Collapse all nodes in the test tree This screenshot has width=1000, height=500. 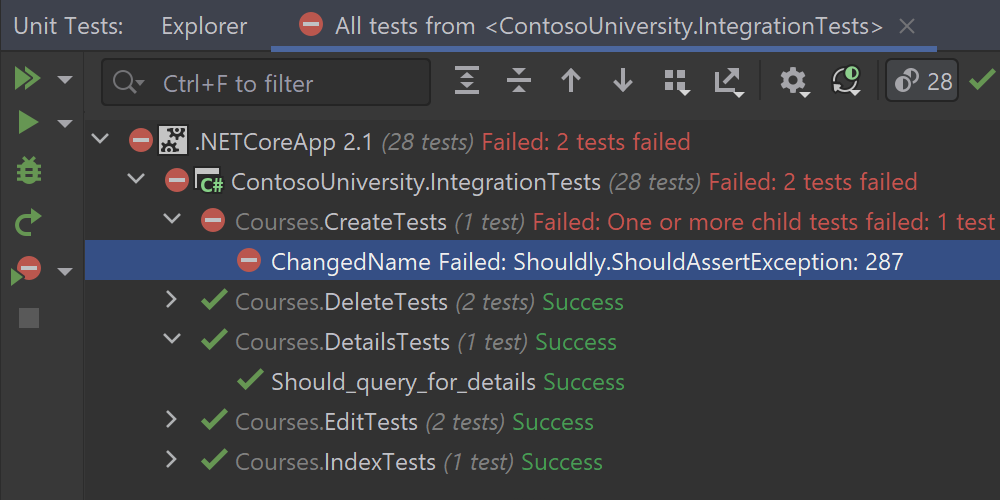coord(518,81)
